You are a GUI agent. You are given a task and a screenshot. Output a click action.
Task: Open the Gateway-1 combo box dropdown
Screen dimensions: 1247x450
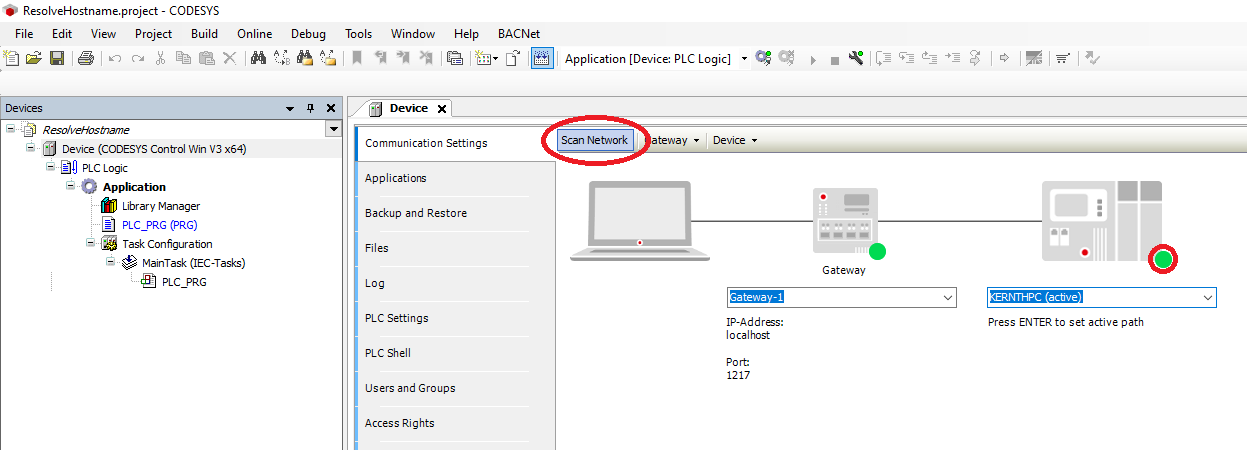click(x=947, y=298)
